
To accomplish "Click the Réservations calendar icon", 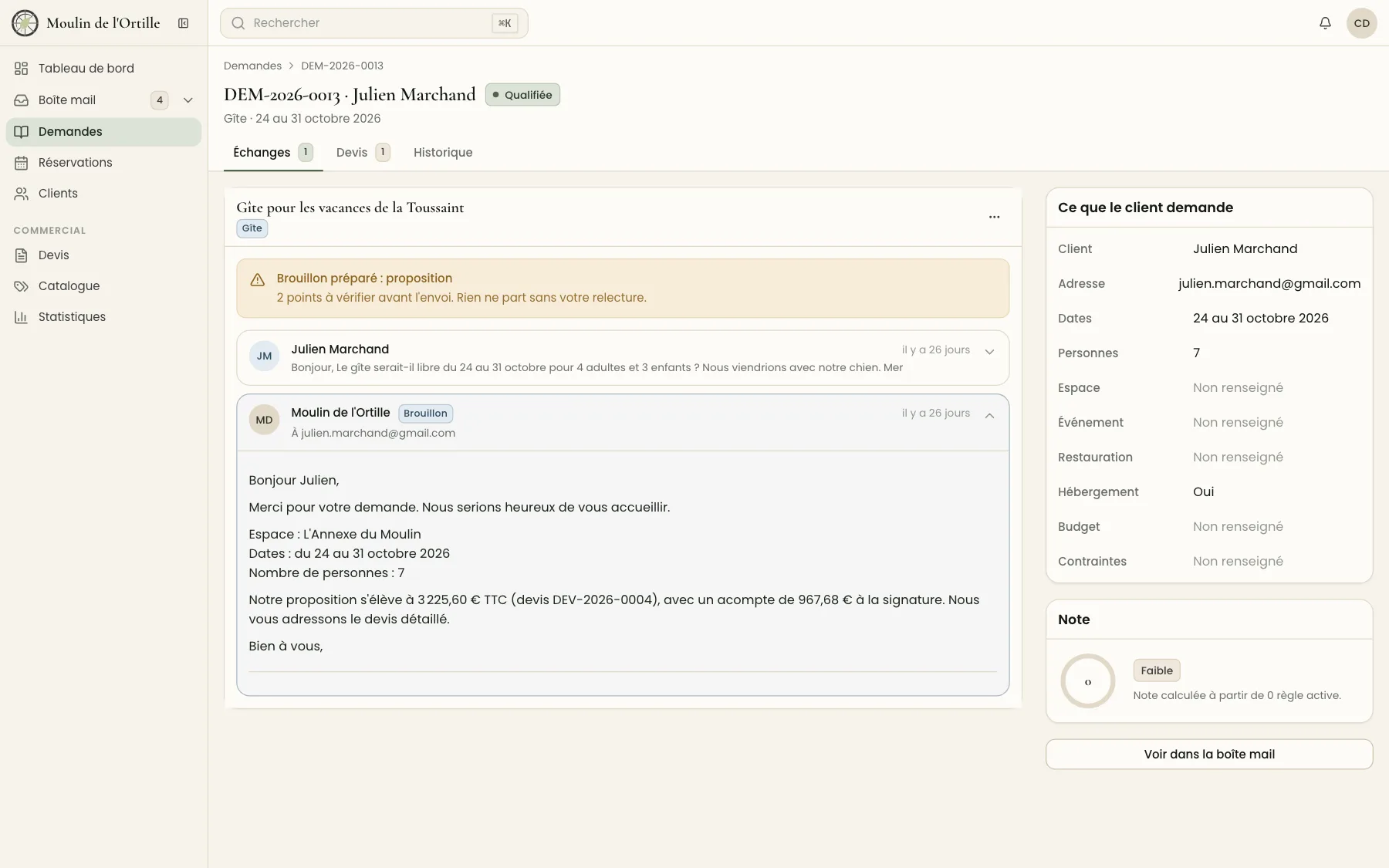I will point(22,163).
